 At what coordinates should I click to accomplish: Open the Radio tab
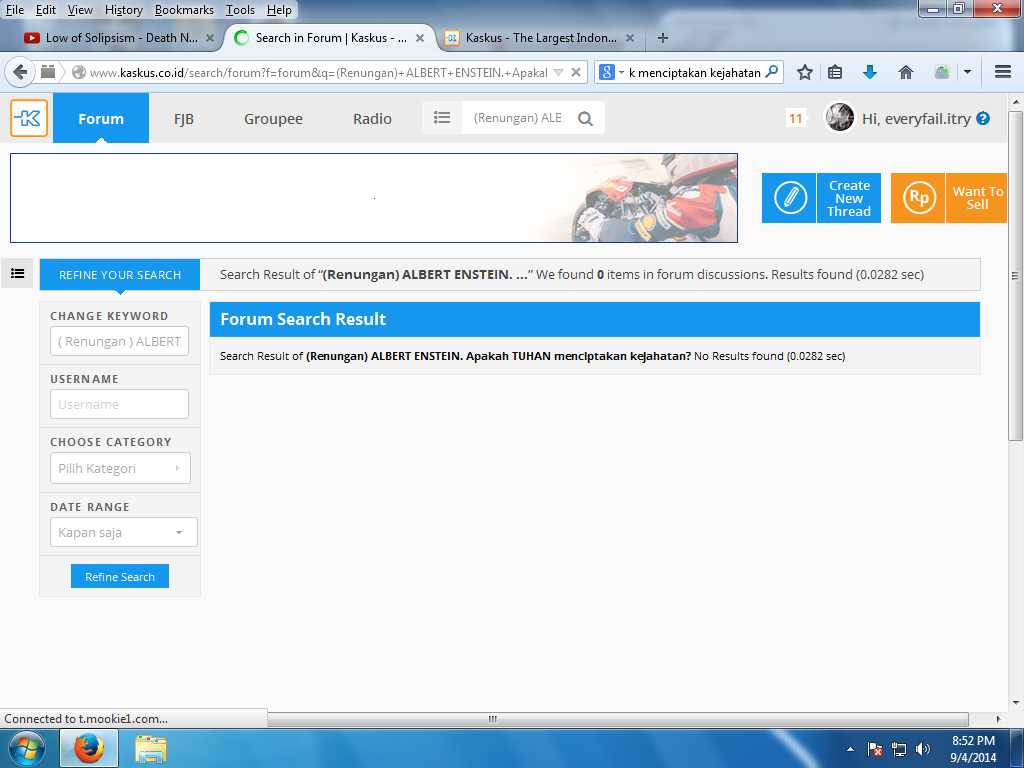click(372, 119)
